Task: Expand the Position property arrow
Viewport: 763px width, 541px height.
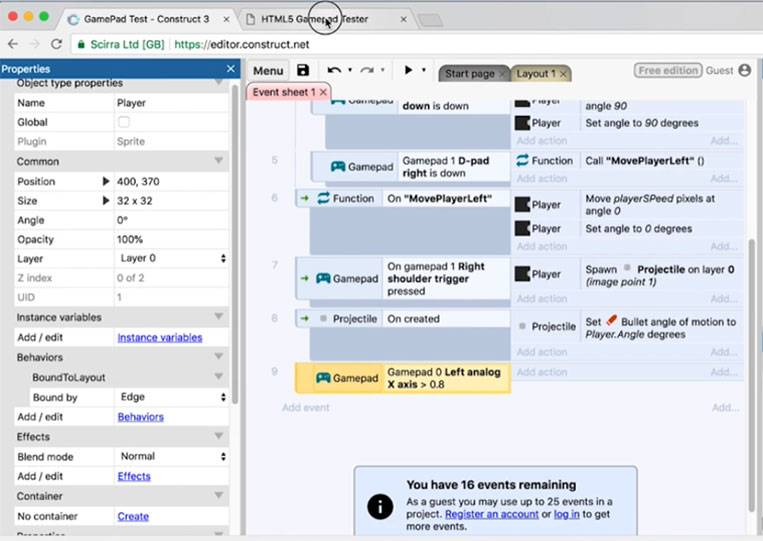Action: click(x=106, y=181)
